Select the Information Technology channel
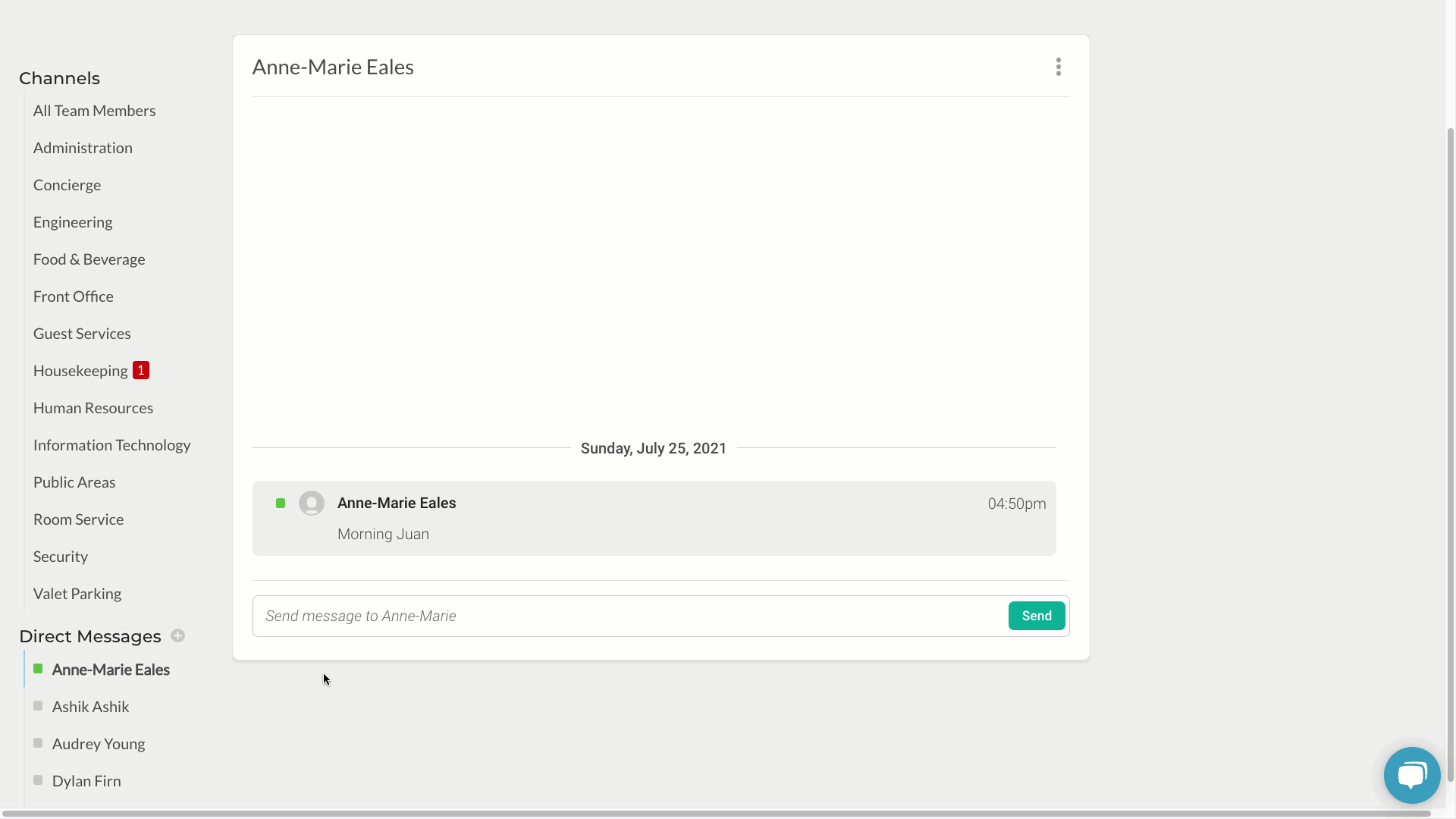Viewport: 1456px width, 819px height. pos(111,445)
